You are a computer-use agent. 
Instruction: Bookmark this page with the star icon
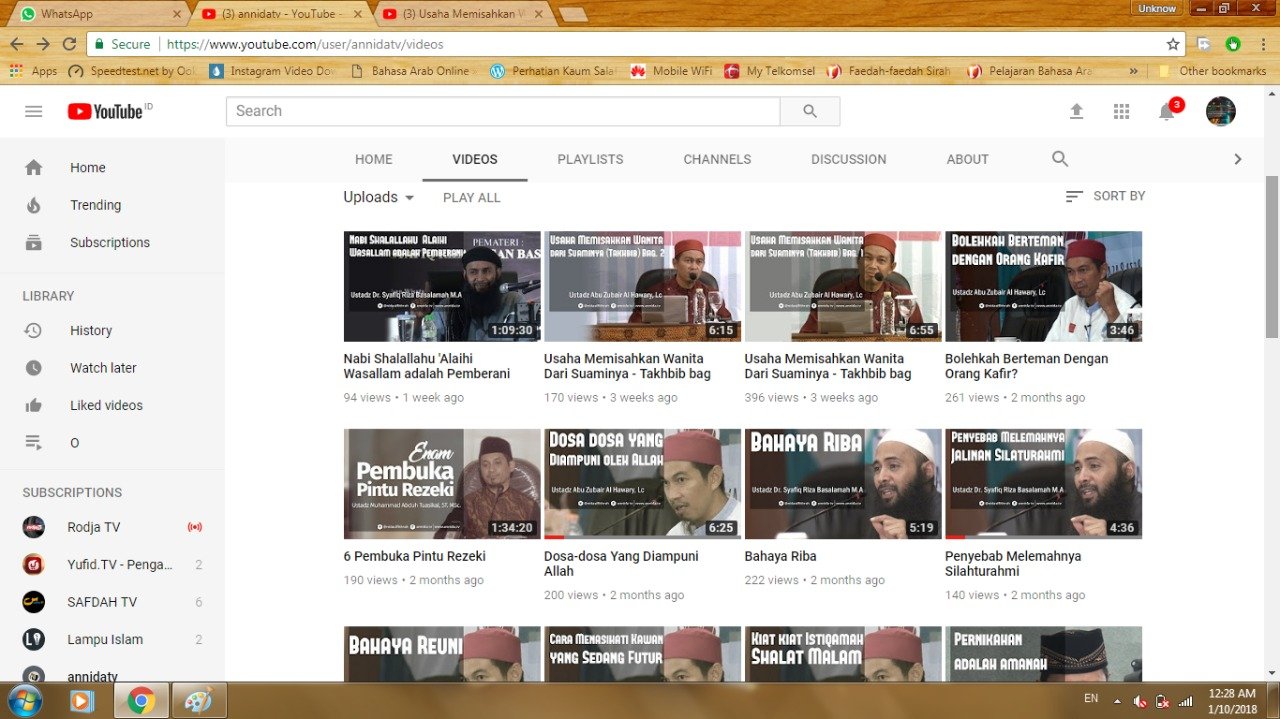pyautogui.click(x=1173, y=44)
